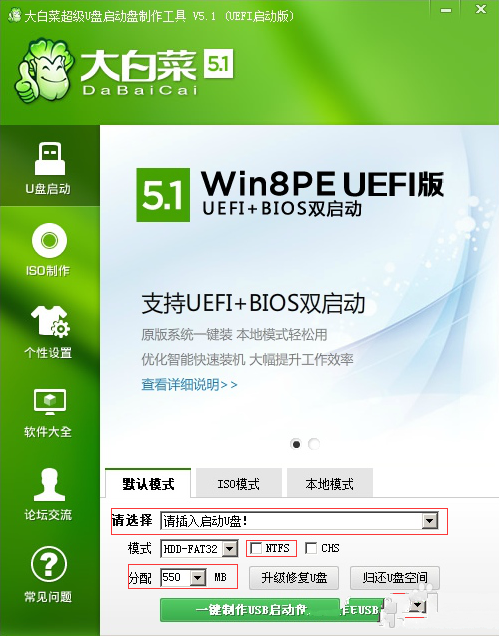
Task: Click the 一键制作USB启动盘 green button
Action: pos(250,610)
